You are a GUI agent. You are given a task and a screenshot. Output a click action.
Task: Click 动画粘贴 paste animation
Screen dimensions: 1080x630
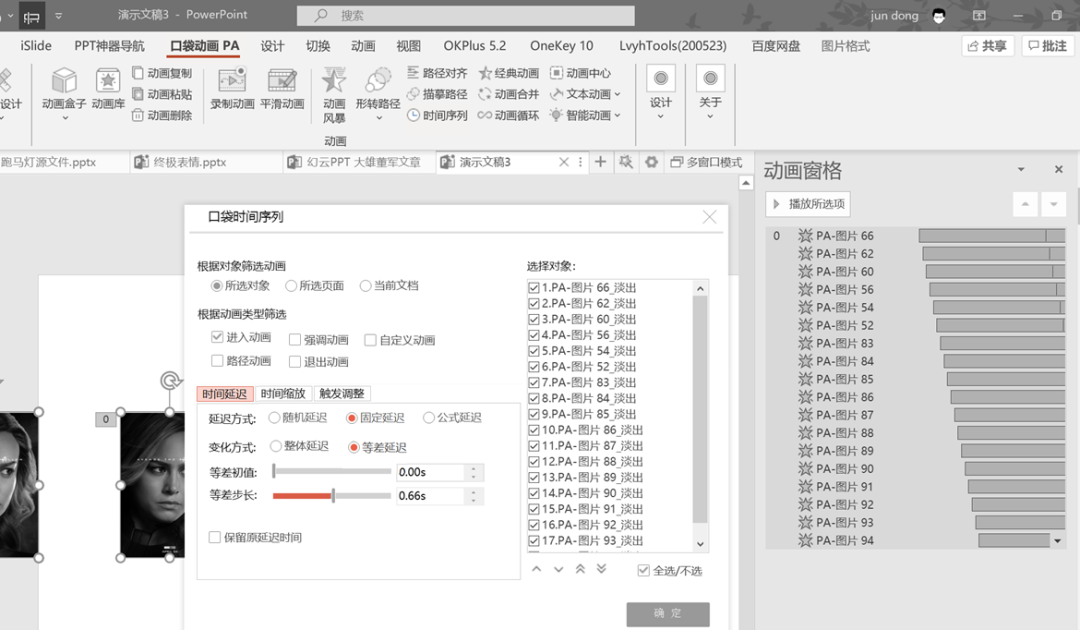[162, 94]
